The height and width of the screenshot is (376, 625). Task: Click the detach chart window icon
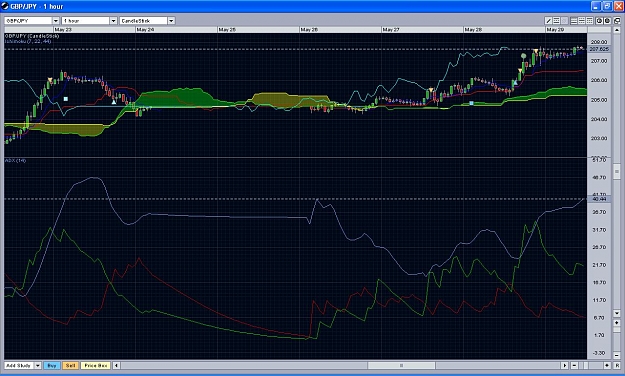pyautogui.click(x=617, y=21)
